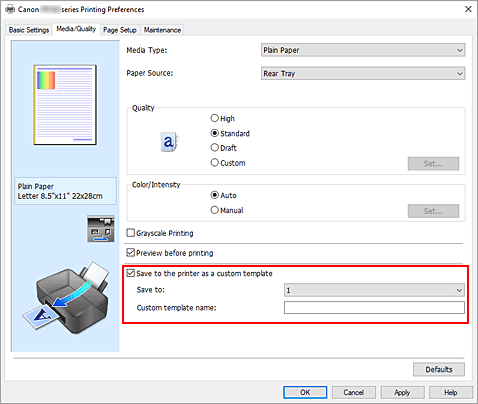Open the Media Type dropdown

363,50
